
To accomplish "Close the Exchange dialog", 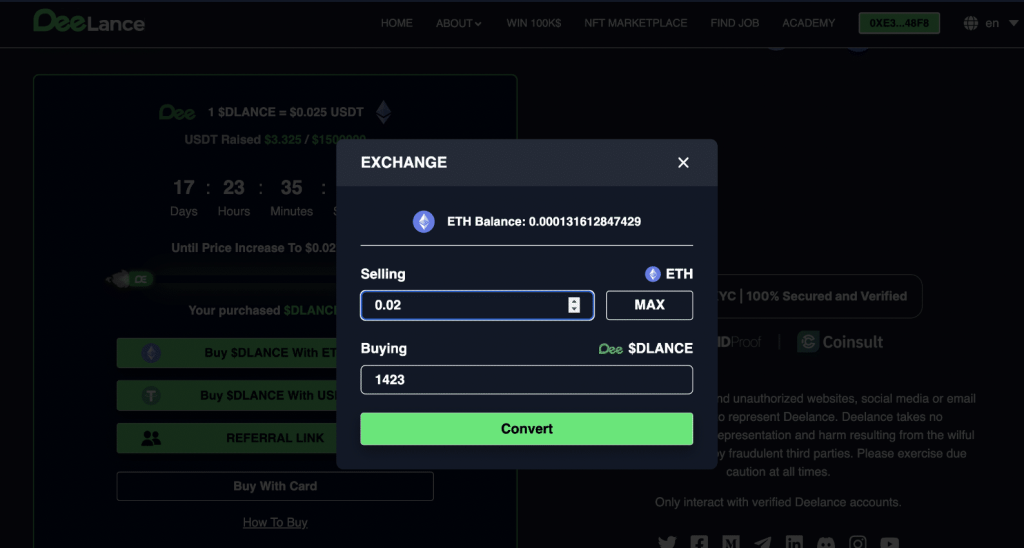I will coord(683,162).
